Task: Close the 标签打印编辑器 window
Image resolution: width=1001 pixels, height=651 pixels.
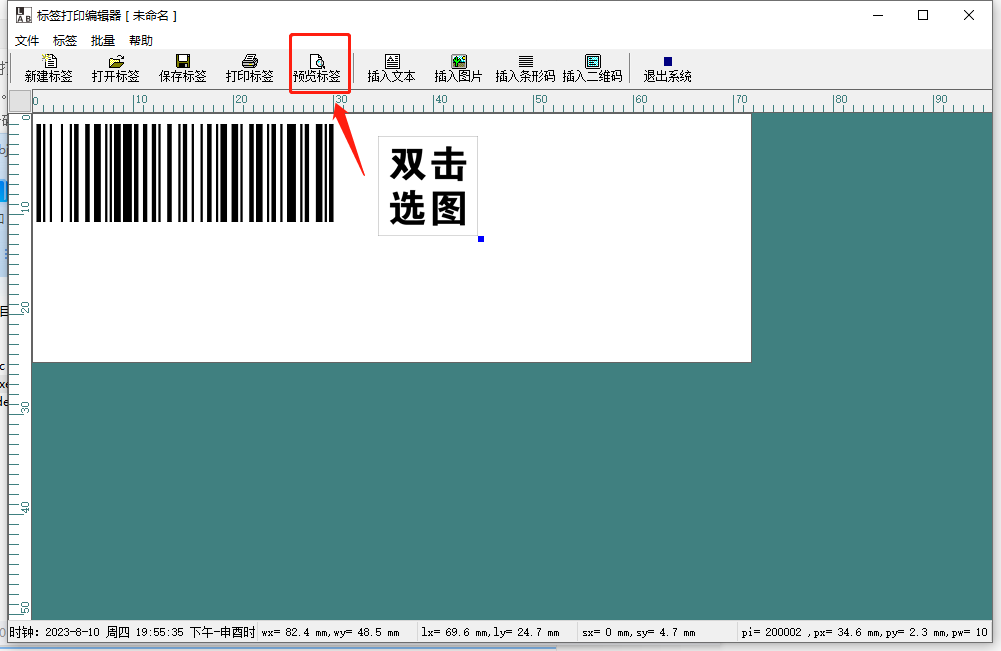Action: point(968,15)
